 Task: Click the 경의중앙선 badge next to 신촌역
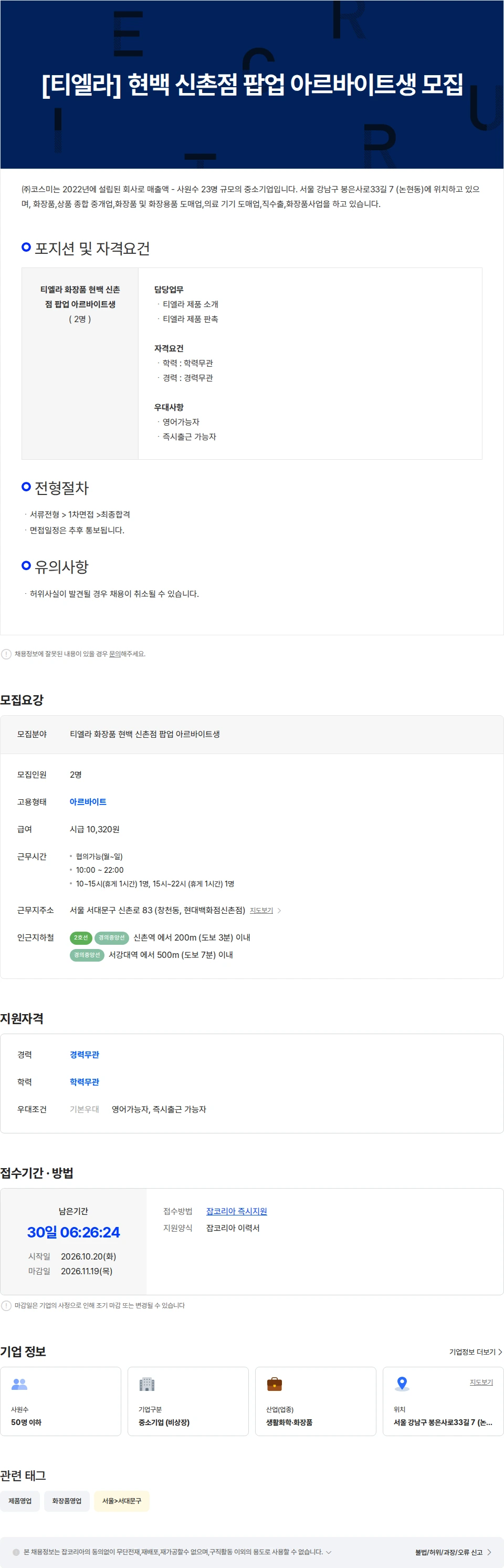(112, 937)
